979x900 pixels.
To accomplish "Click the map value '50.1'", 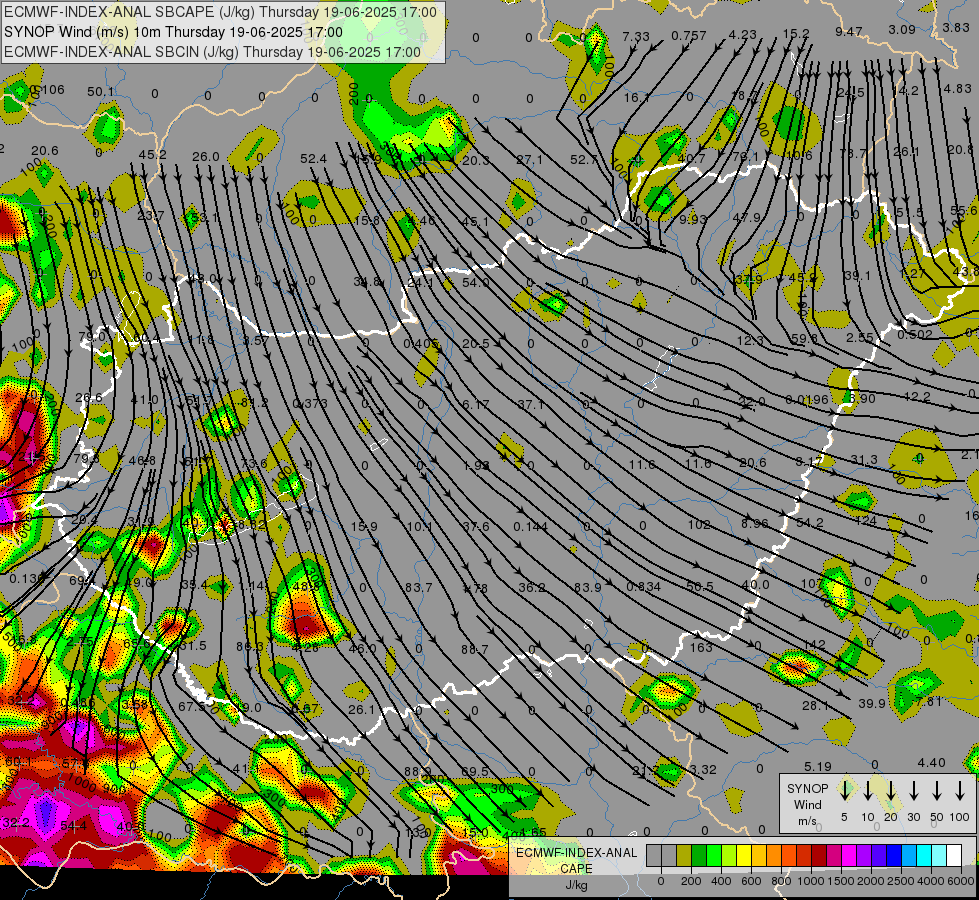I will click(x=101, y=92).
